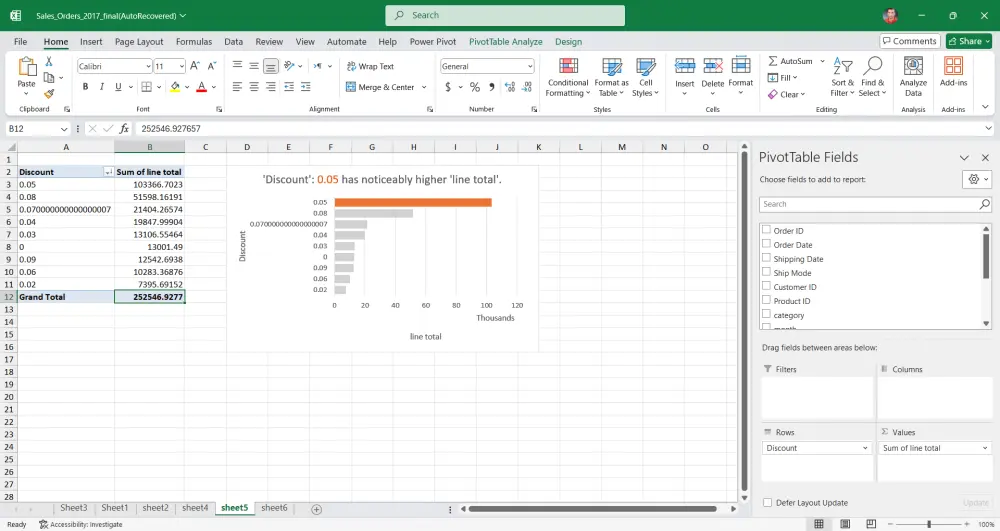The height and width of the screenshot is (531, 1000).
Task: Close the PivotTable Fields pane
Action: pos(985,157)
